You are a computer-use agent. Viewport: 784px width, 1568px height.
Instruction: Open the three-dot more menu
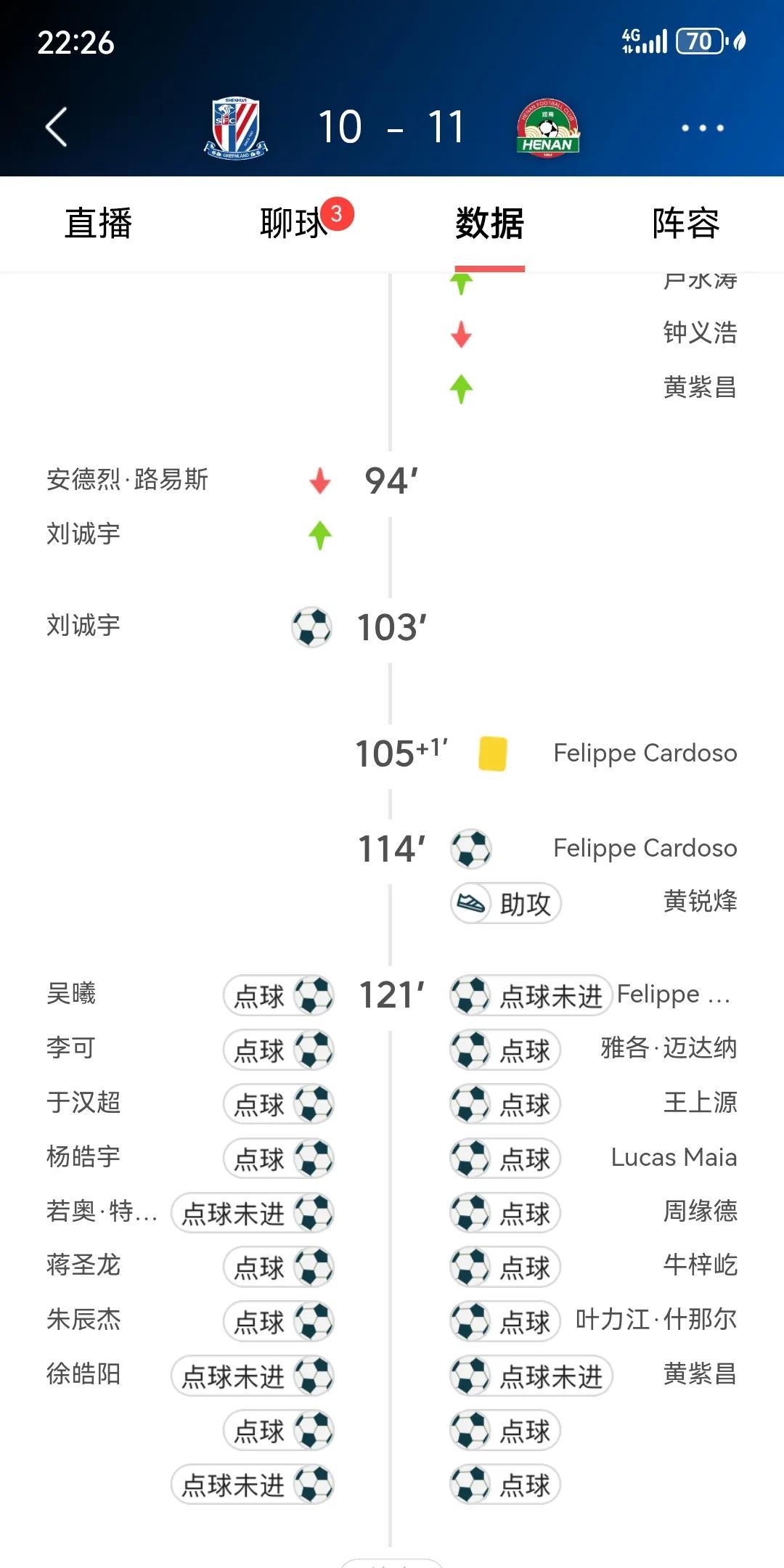pos(702,128)
